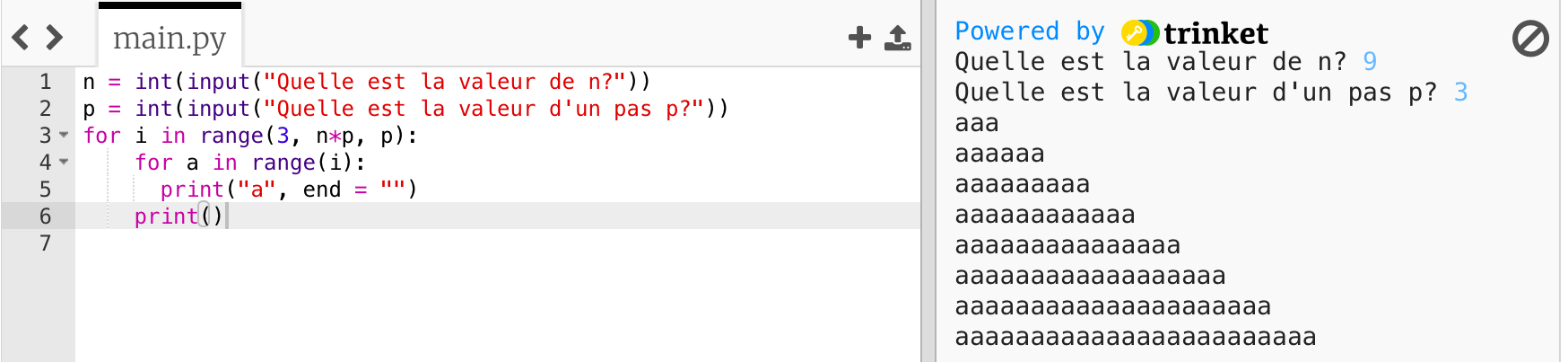Click the next file right arrow
This screenshot has height=362, width=1568.
(55, 38)
